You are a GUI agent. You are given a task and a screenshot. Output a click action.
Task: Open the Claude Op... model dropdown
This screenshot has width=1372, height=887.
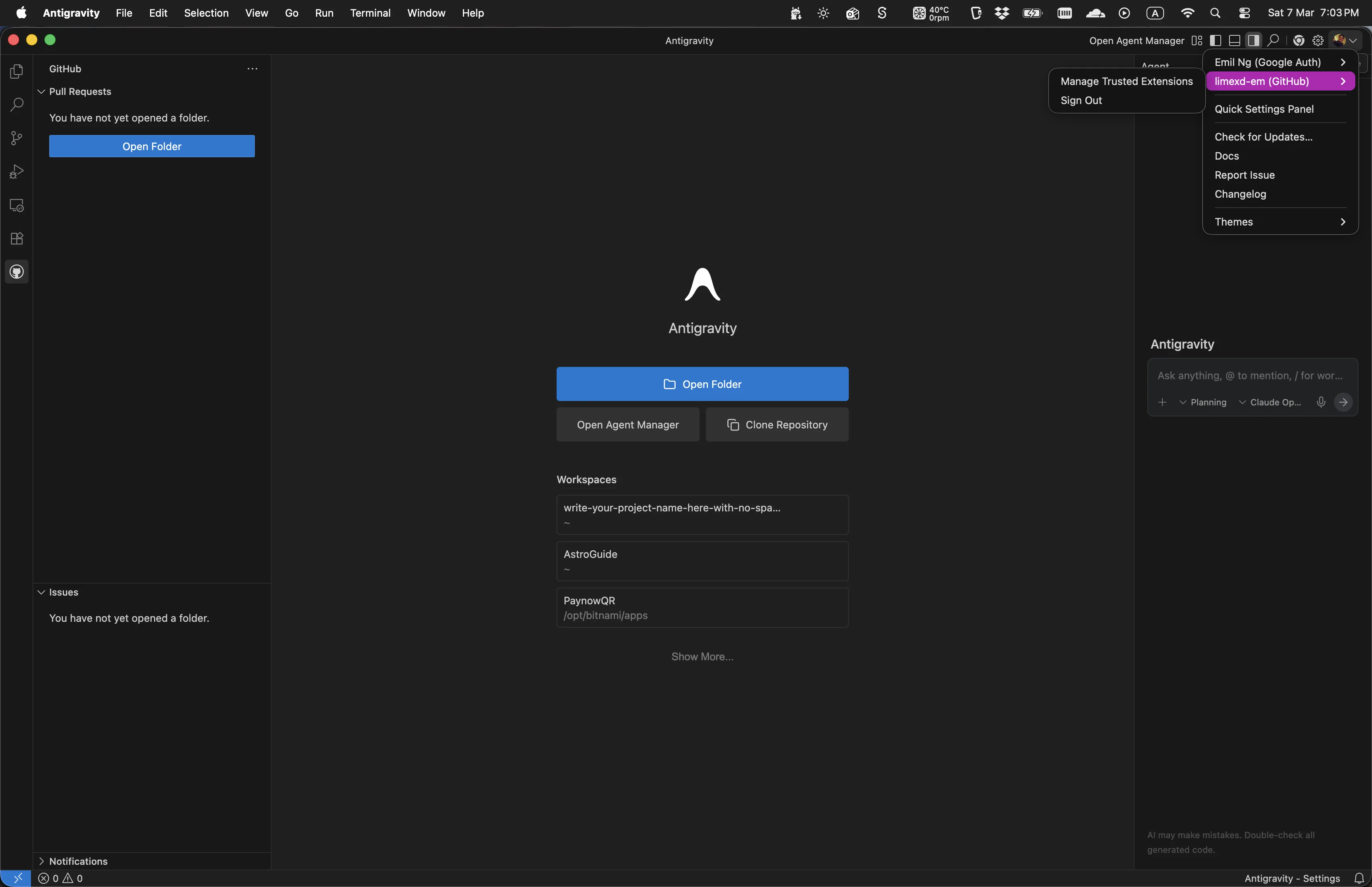[x=1270, y=402]
